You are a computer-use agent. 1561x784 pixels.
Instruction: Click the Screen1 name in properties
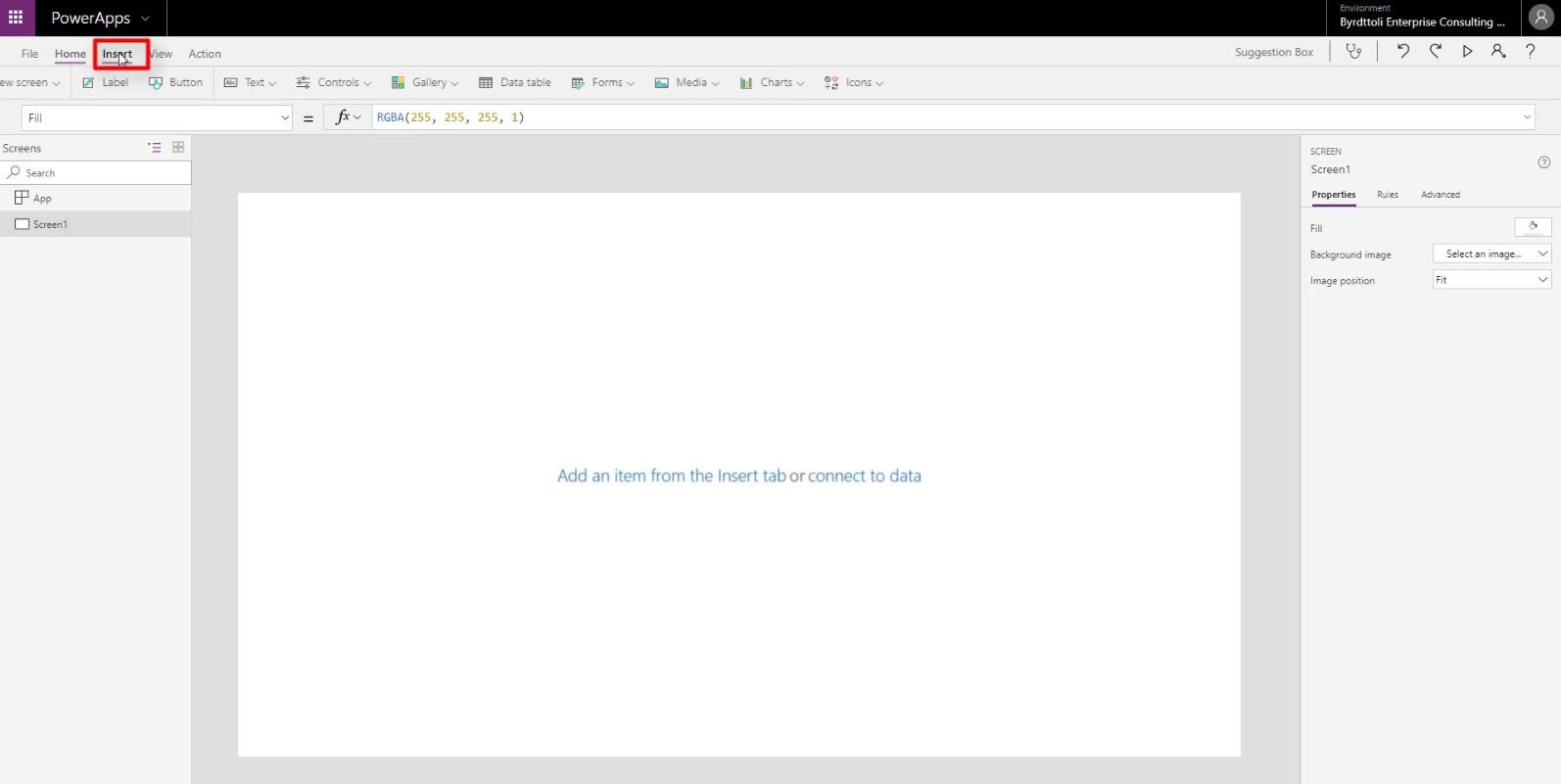[x=1331, y=169]
